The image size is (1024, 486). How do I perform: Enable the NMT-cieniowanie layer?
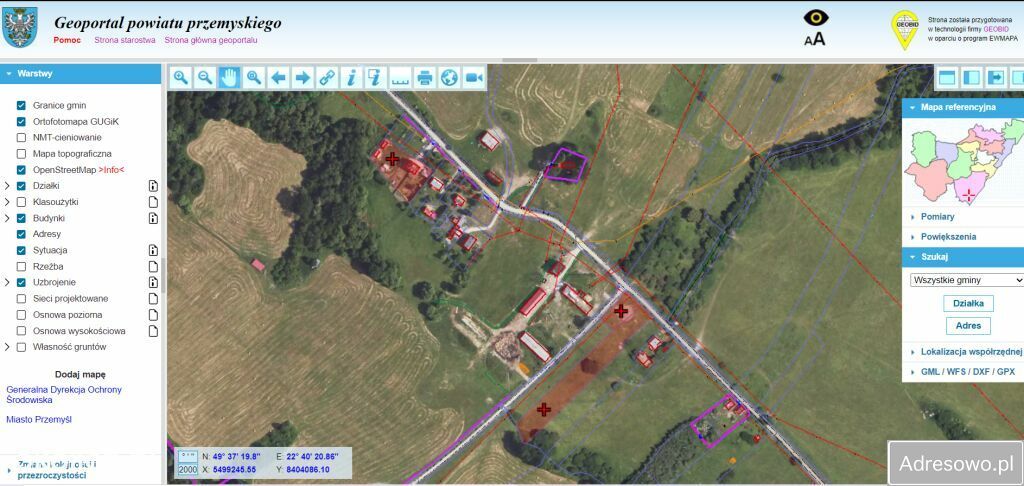[21, 138]
